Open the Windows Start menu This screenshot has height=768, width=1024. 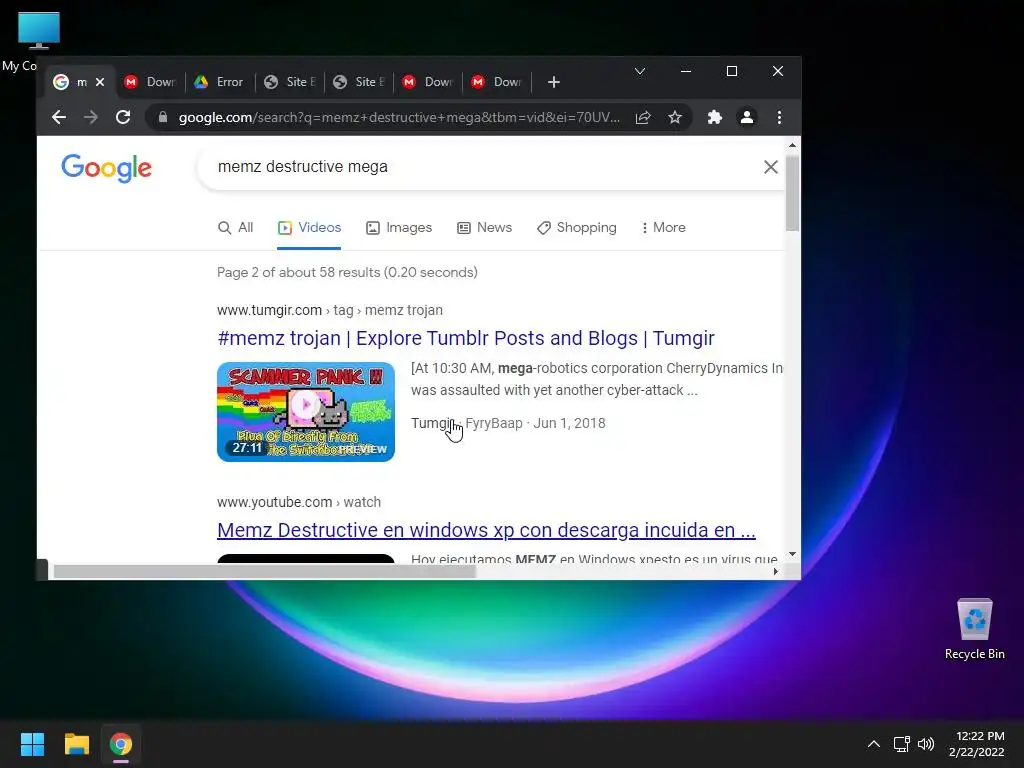click(x=32, y=744)
